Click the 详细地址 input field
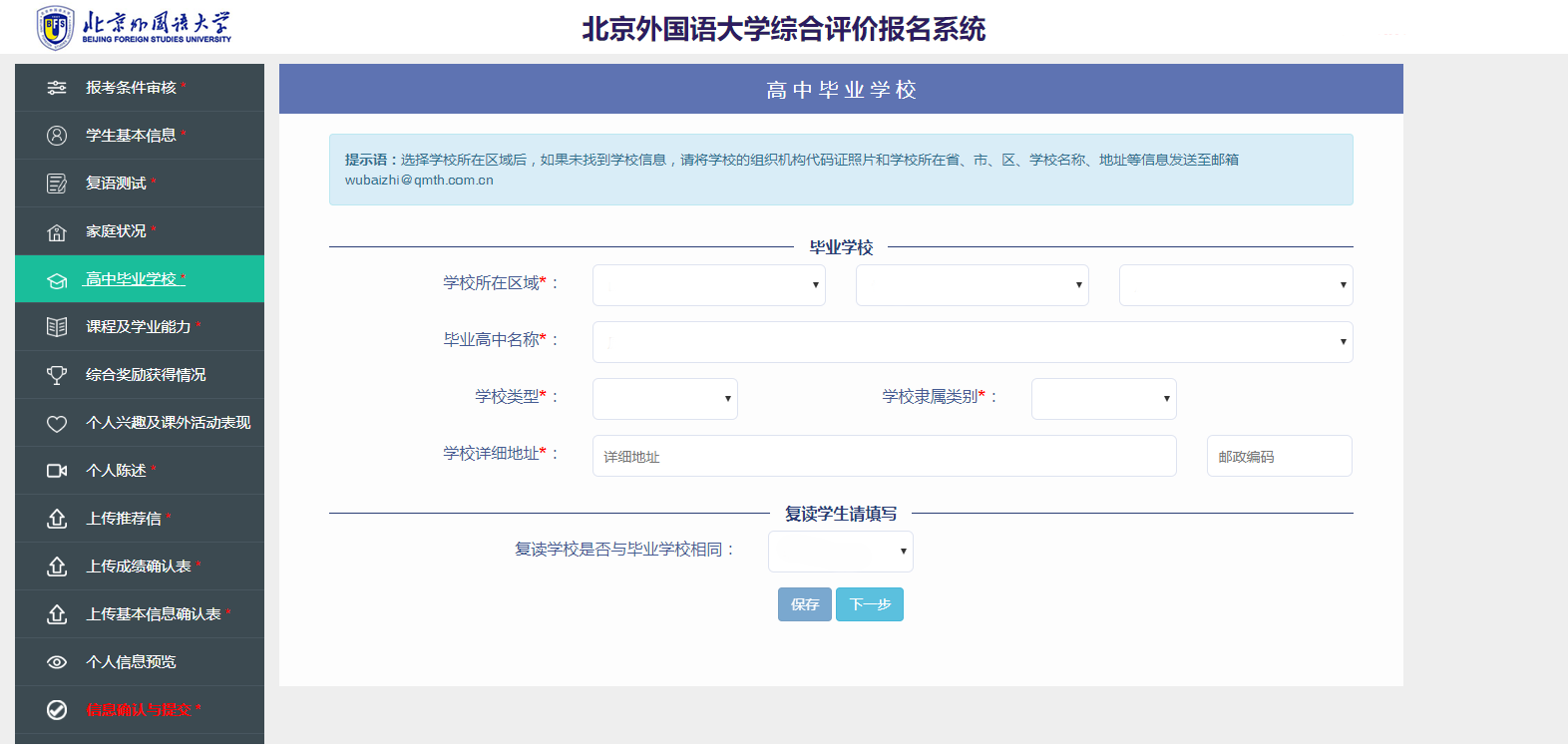 tap(885, 456)
